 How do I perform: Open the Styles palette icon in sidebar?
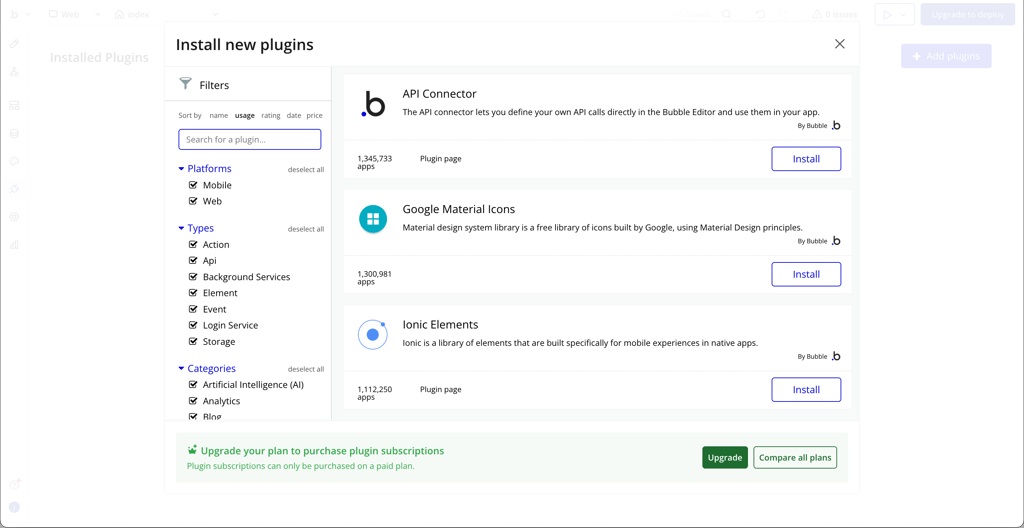pos(14,161)
